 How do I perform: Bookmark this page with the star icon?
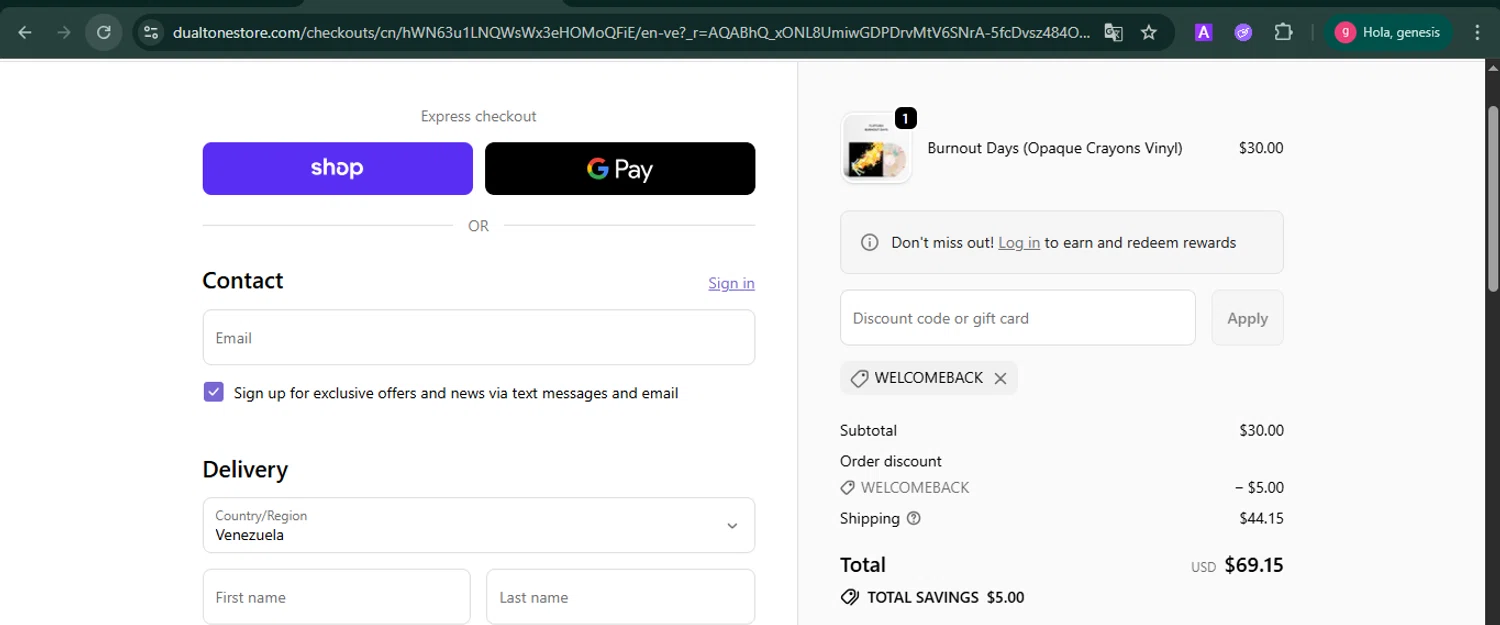tap(1149, 32)
